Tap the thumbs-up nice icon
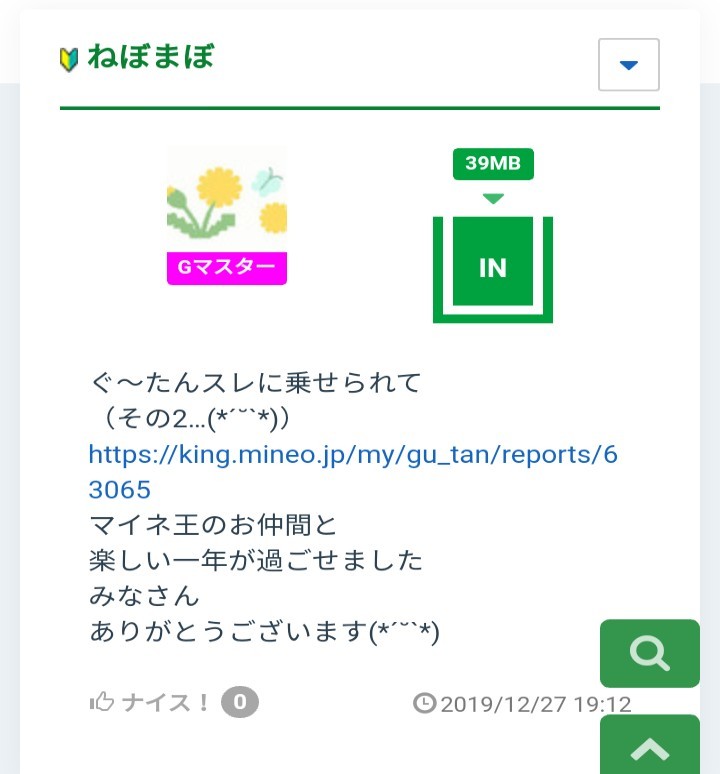 (x=102, y=702)
